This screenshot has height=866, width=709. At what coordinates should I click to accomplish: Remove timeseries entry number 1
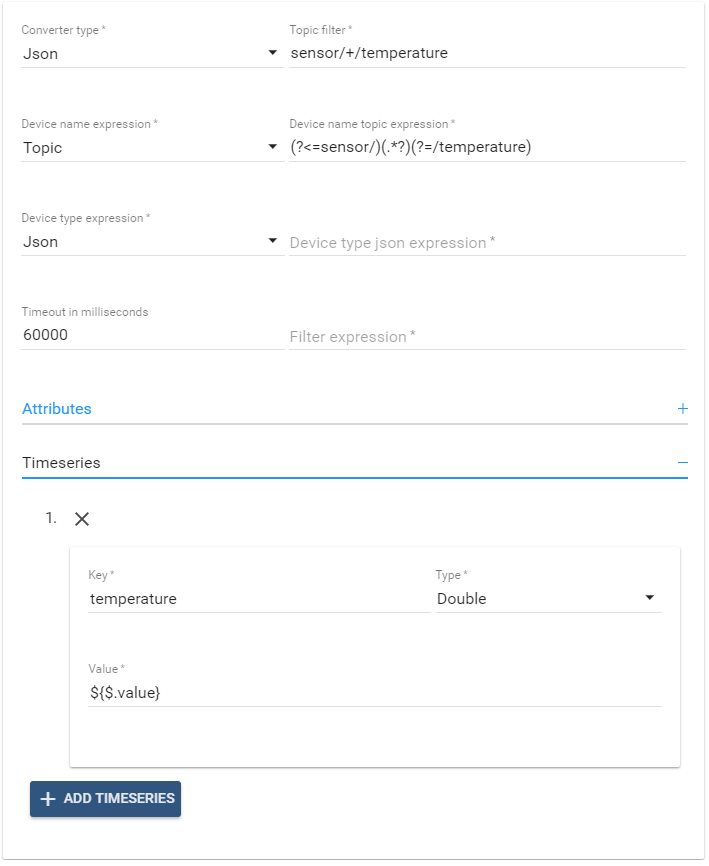coord(82,519)
